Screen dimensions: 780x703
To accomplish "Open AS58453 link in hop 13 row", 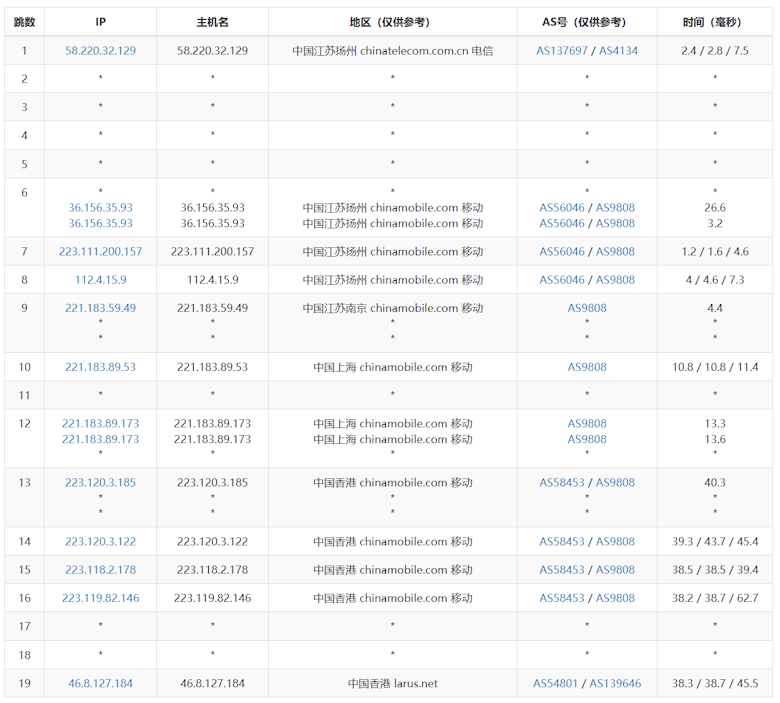I will [x=562, y=483].
